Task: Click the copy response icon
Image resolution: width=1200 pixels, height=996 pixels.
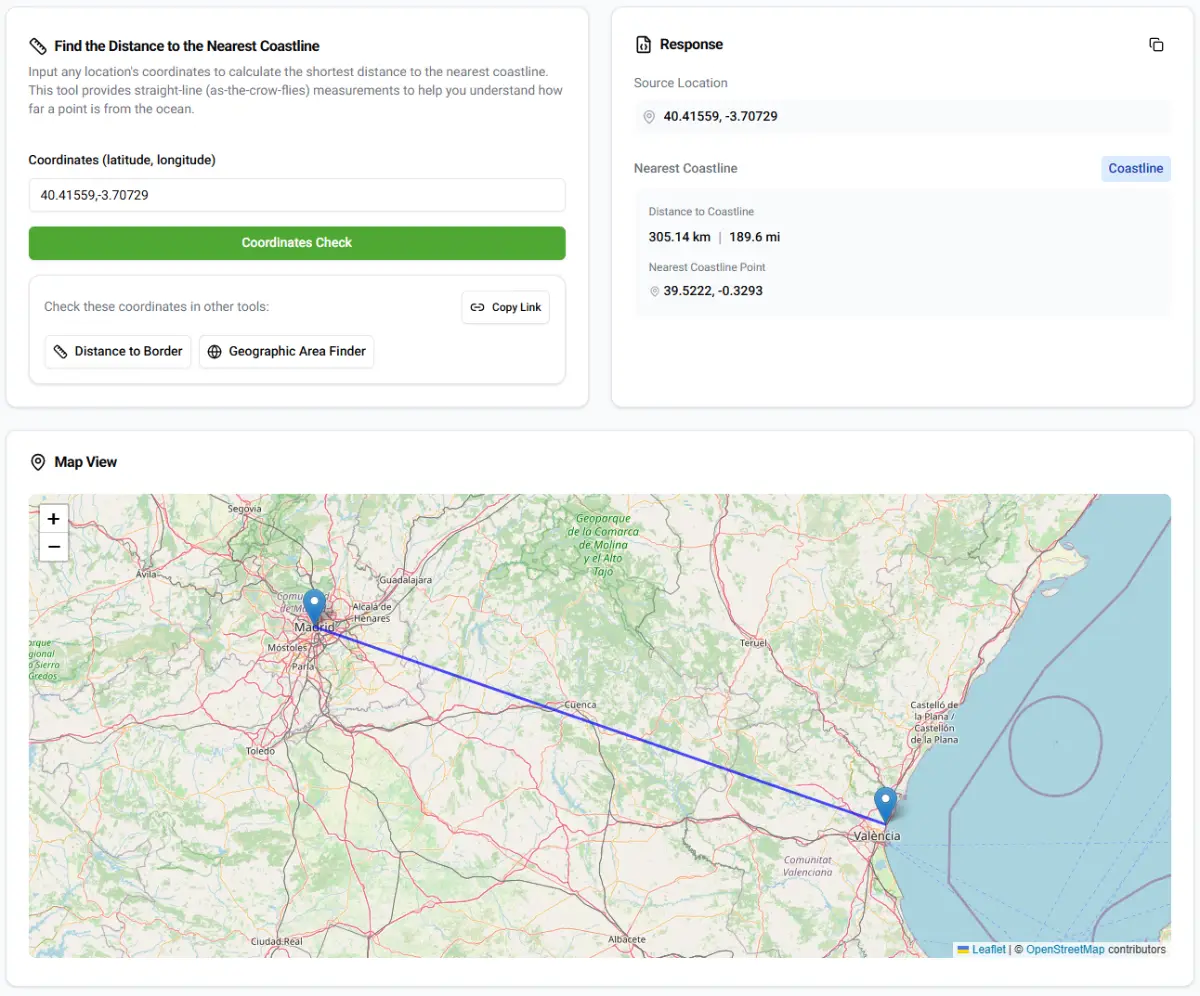Action: coord(1156,45)
